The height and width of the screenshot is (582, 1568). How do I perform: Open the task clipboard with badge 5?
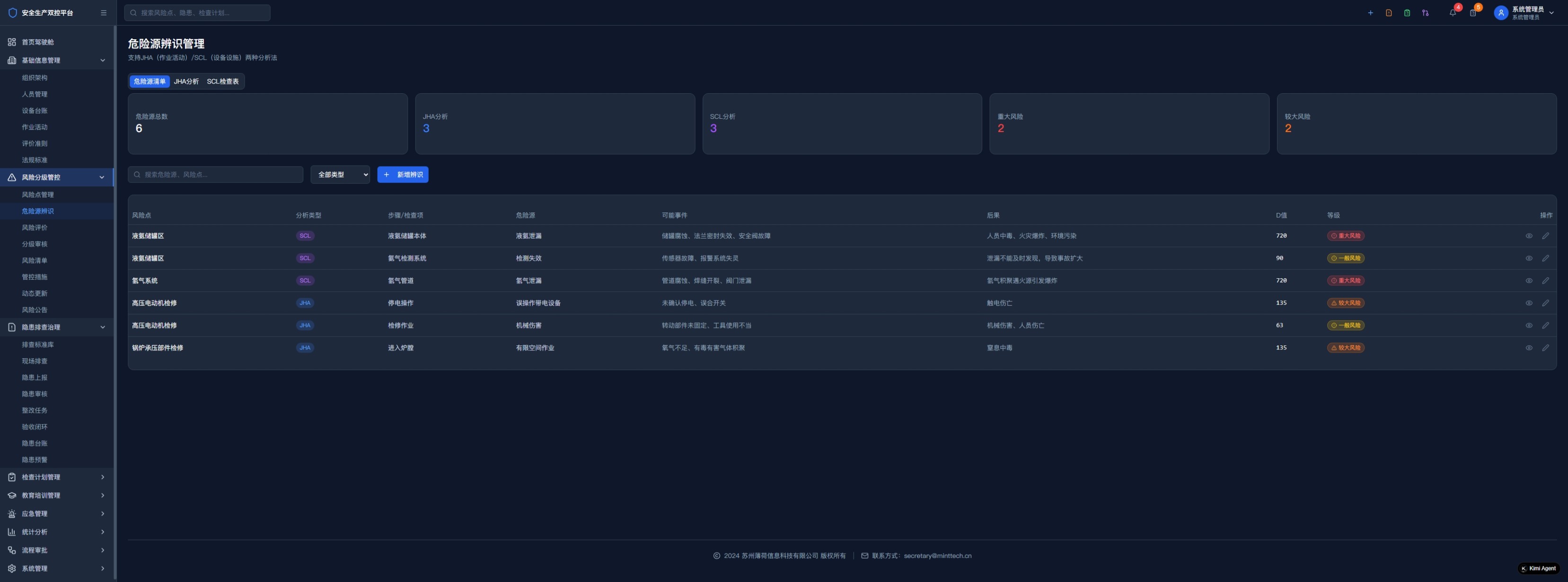(1472, 13)
